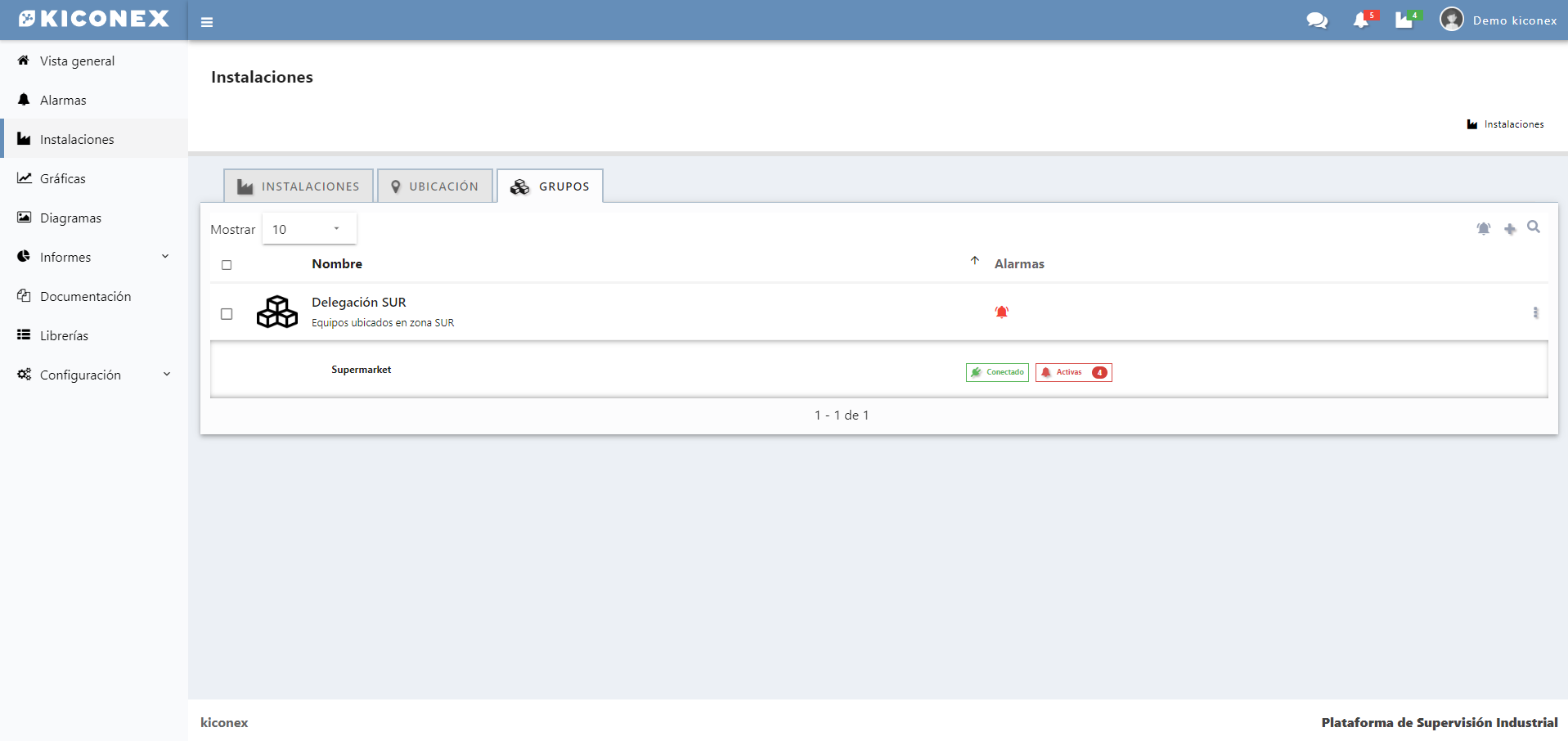Image resolution: width=1568 pixels, height=741 pixels.
Task: Open the Mostrar rows dropdown
Action: (x=308, y=229)
